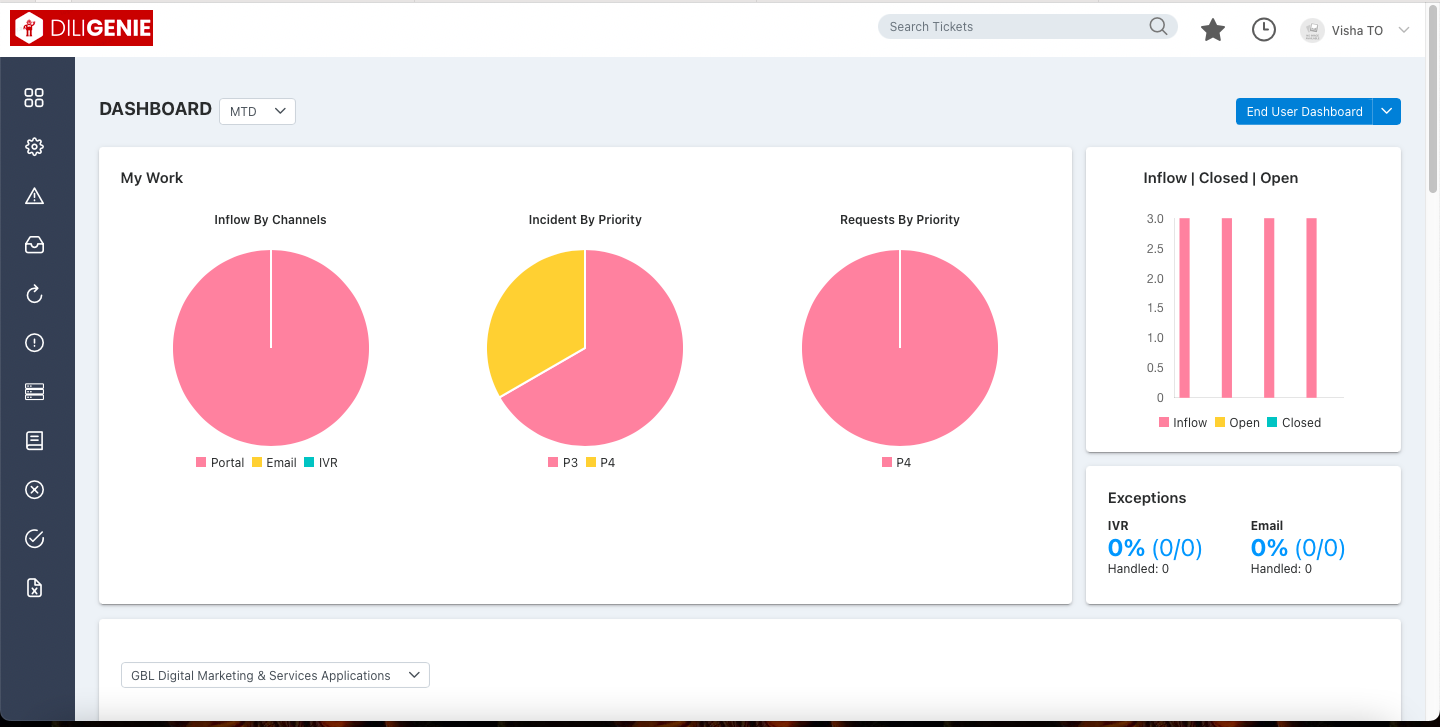Click the End User Dashboard button
The width and height of the screenshot is (1440, 727).
pos(1303,111)
